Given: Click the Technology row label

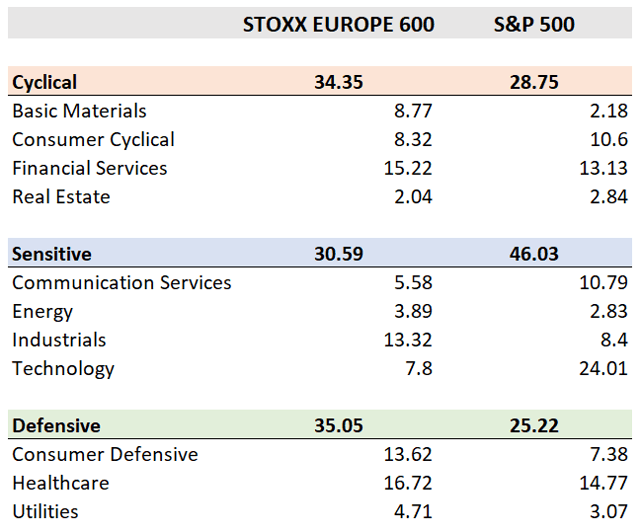Looking at the screenshot, I should (63, 369).
